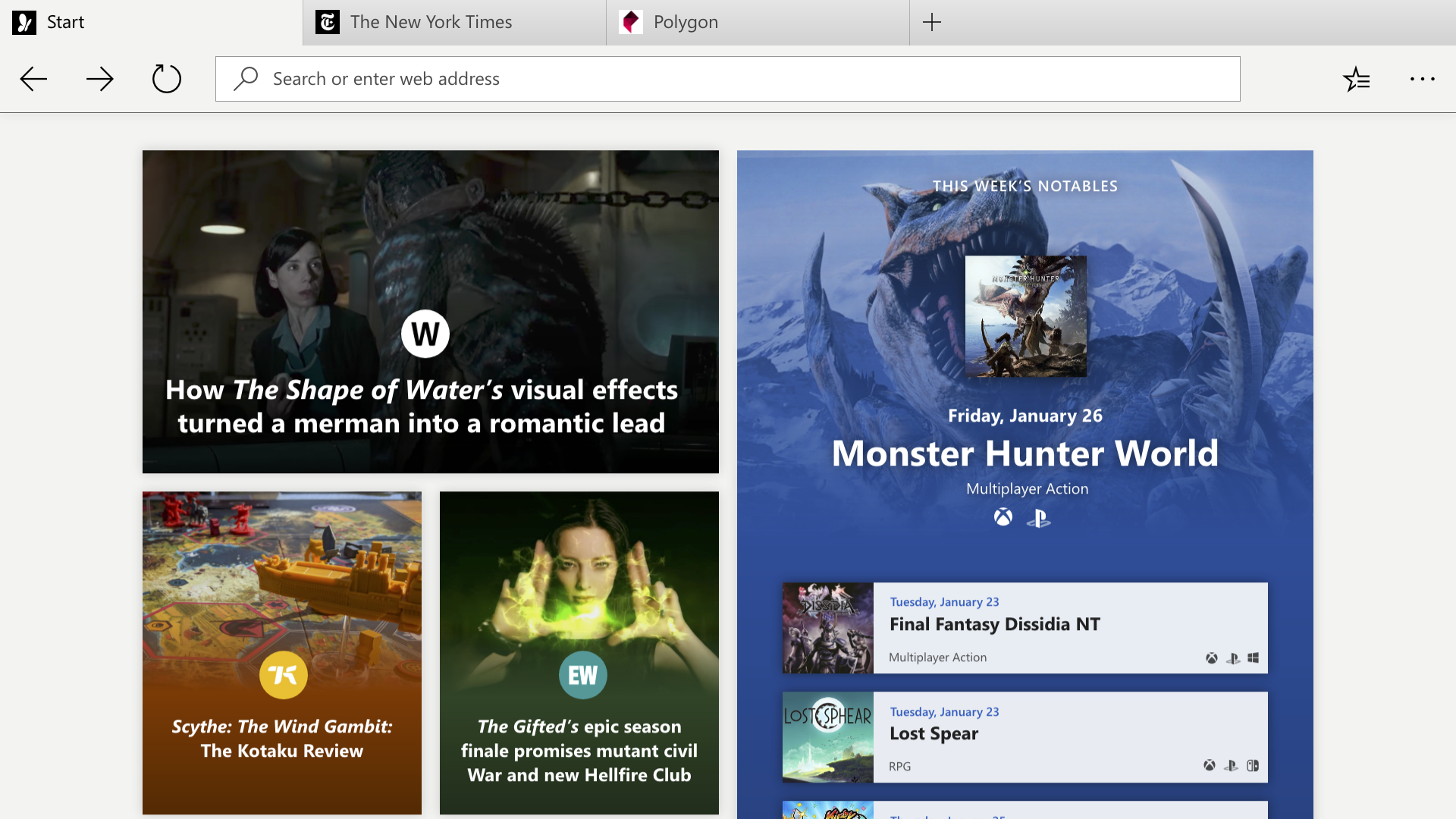
Task: Click 'Tuesday, January 23' in Dissidia row
Action: [944, 602]
